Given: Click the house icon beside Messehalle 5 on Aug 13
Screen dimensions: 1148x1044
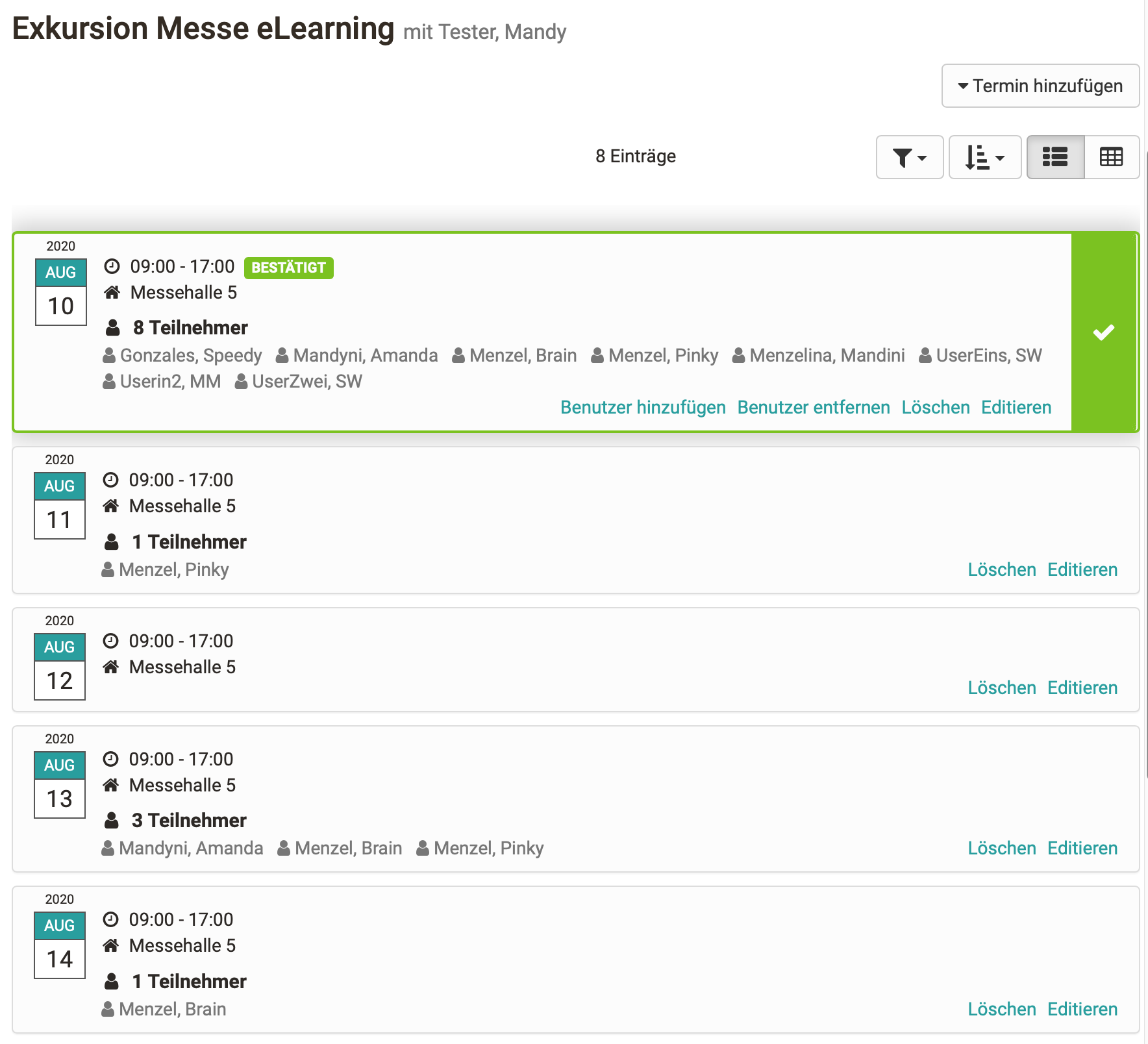Looking at the screenshot, I should (111, 785).
